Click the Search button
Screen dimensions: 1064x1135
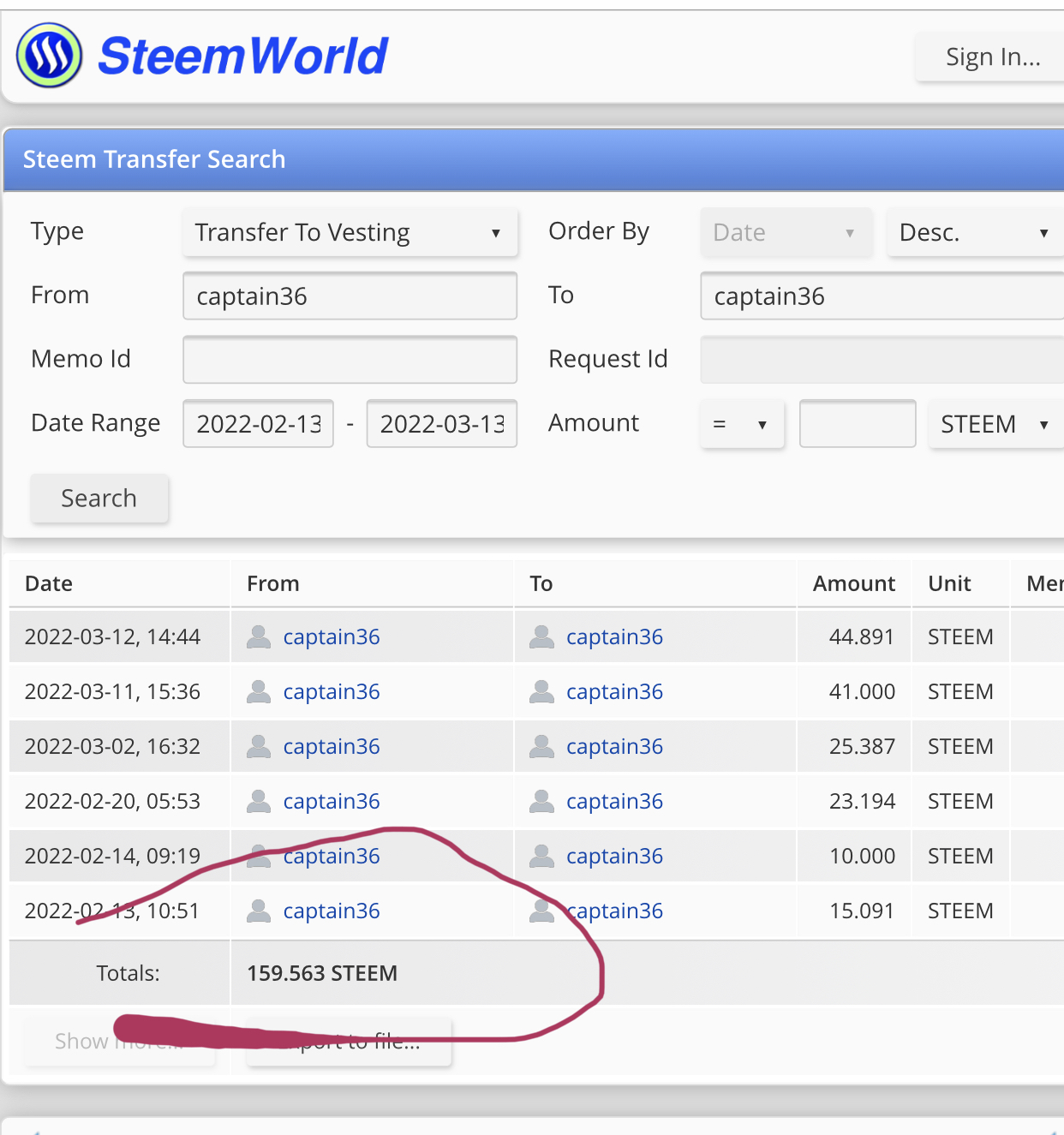[x=99, y=499]
